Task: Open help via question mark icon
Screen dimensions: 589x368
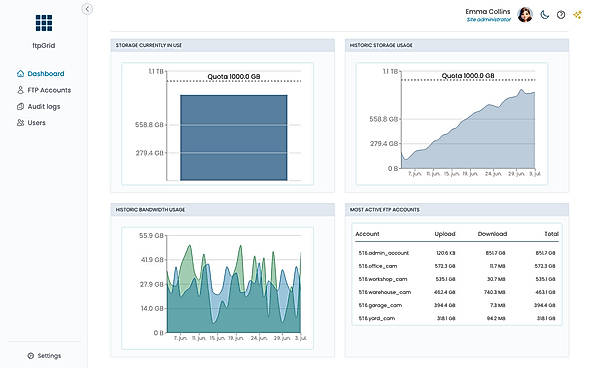Action: (x=561, y=15)
